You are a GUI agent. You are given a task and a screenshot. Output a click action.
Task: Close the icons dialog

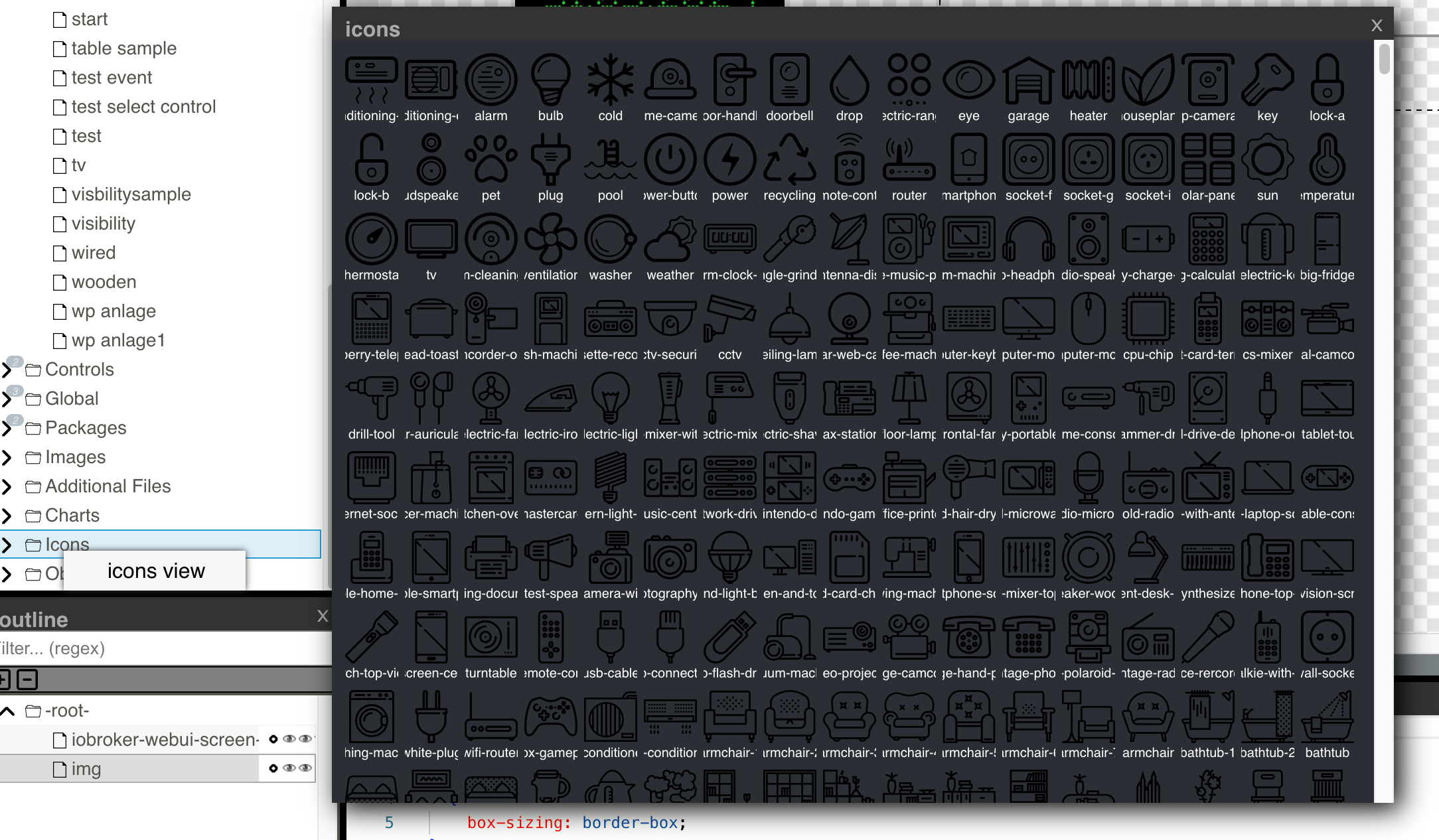tap(1377, 25)
